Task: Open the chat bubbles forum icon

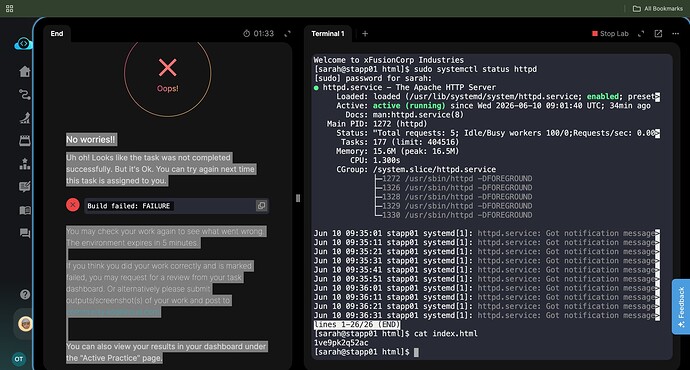Action: click(25, 233)
